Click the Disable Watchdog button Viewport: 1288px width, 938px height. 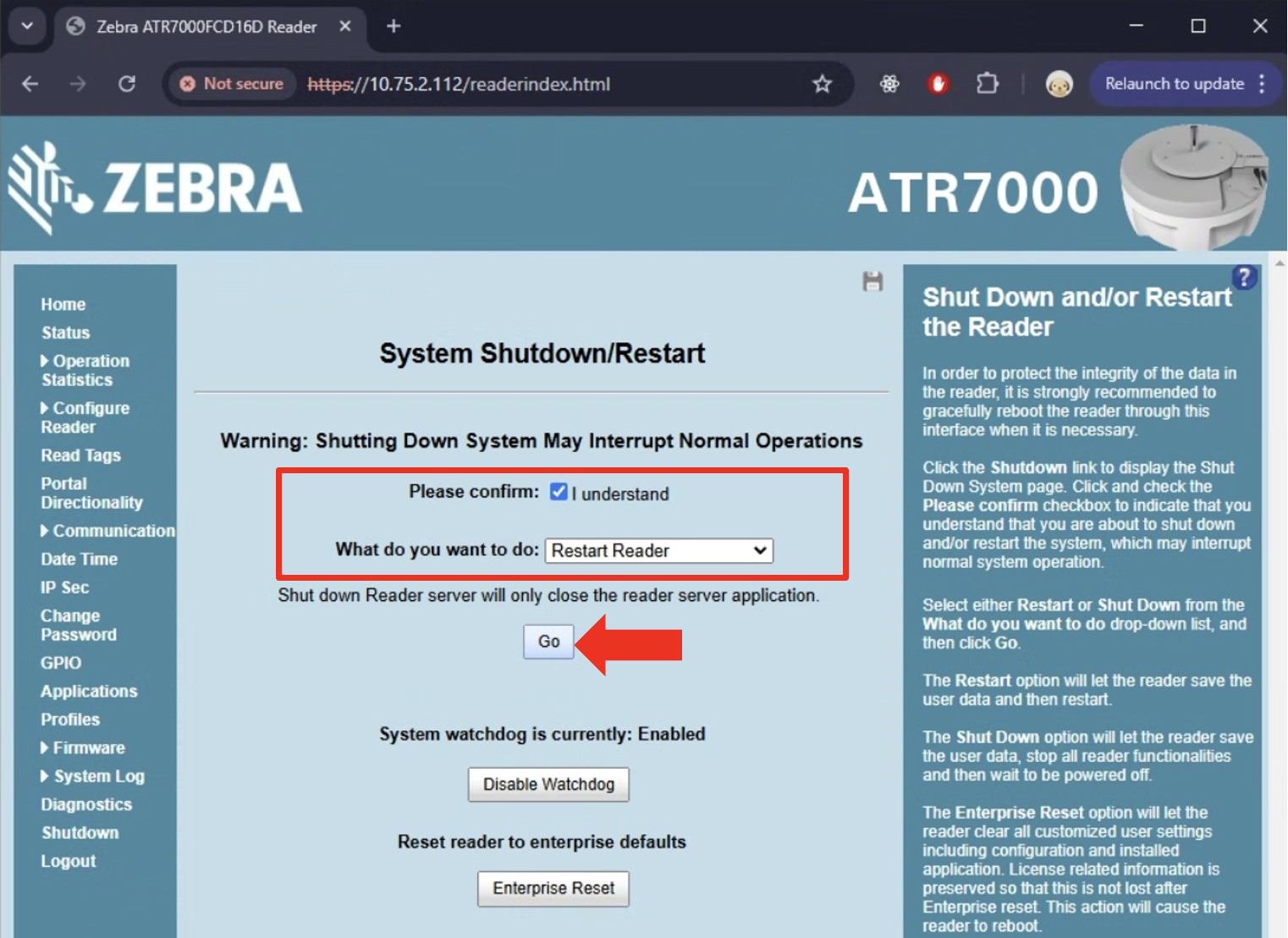[x=548, y=785]
